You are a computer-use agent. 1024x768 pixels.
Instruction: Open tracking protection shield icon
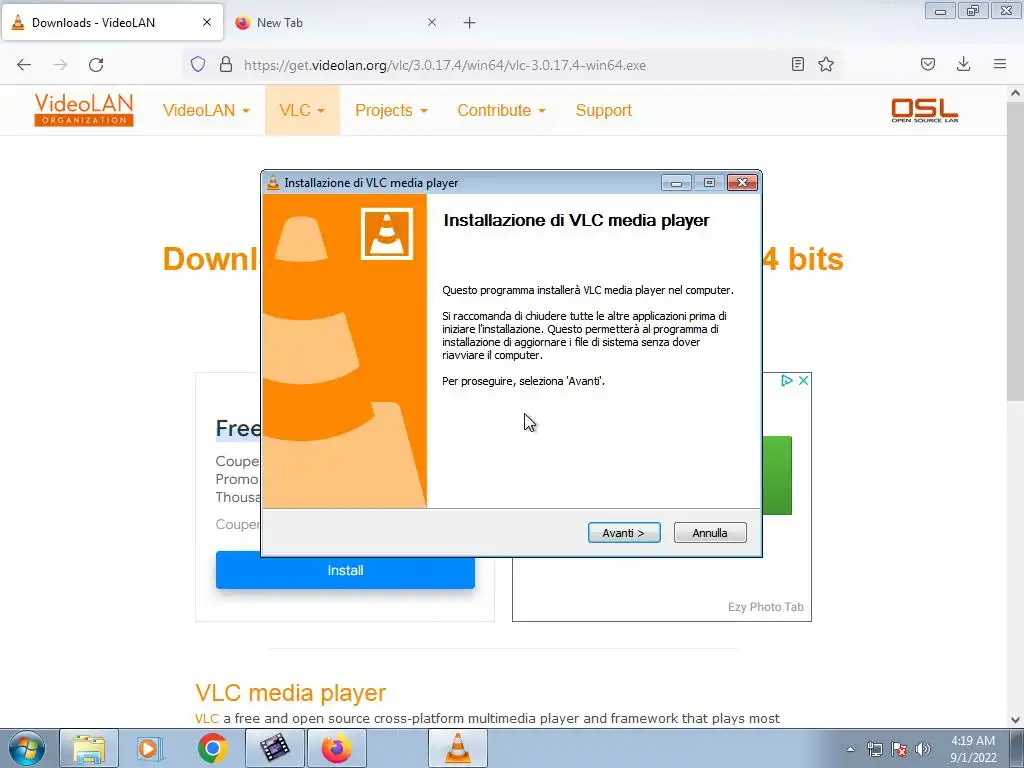pos(198,64)
